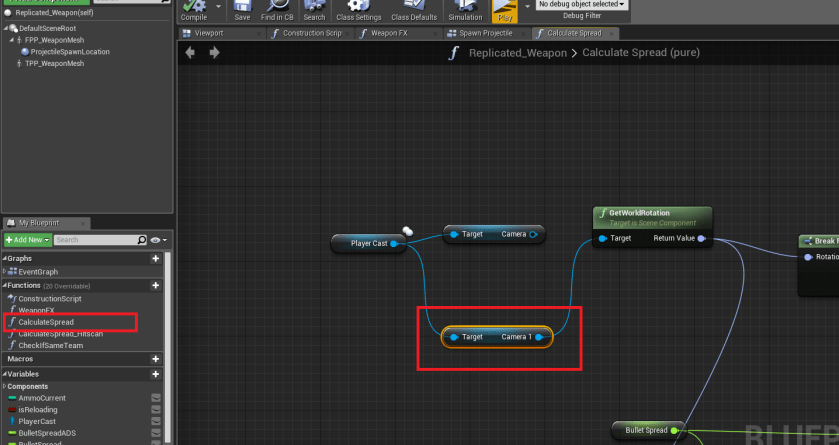Click the Save disk icon
839x445 pixels.
pos(242,10)
